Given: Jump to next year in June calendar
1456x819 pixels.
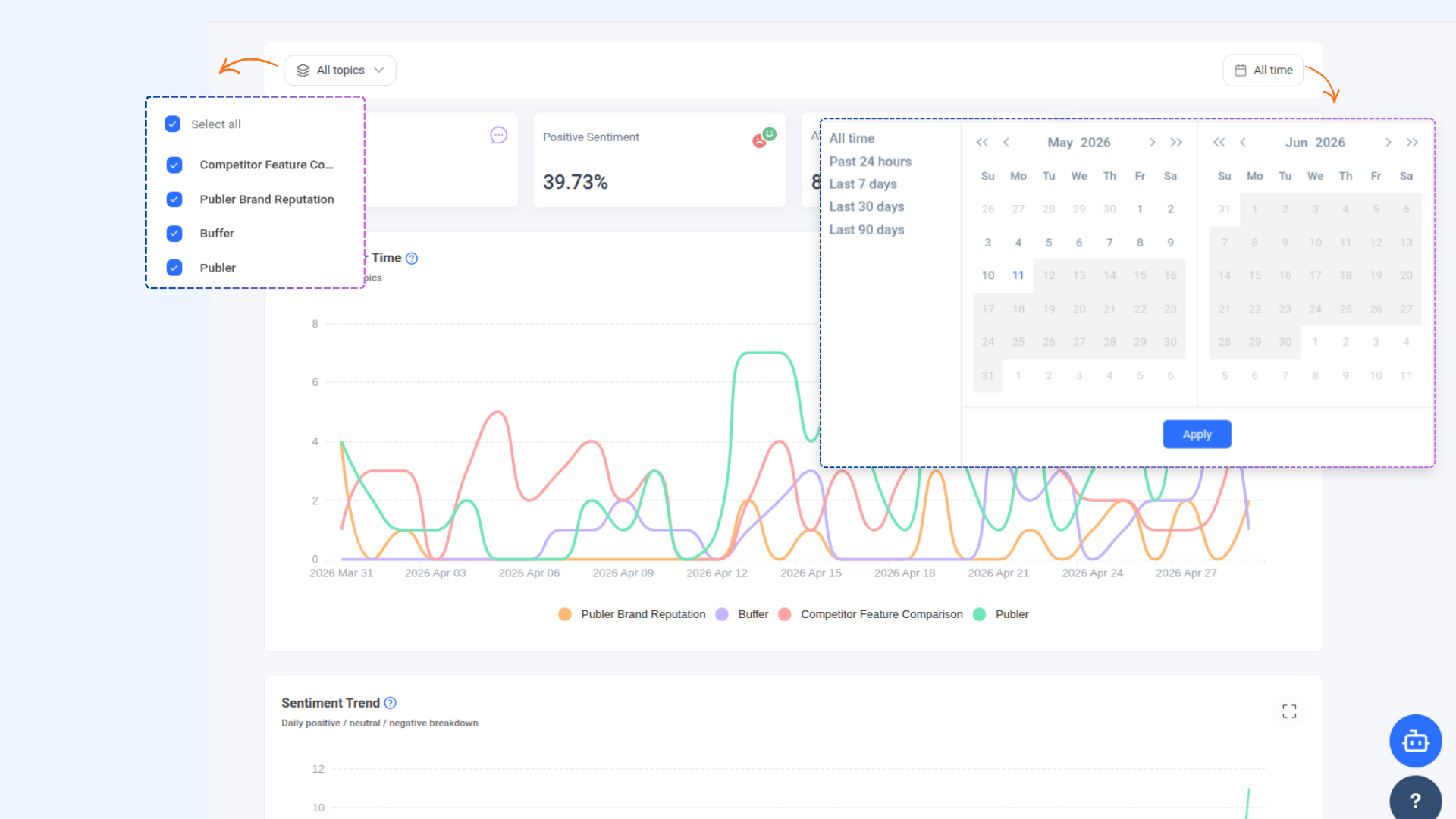Looking at the screenshot, I should click(1412, 143).
